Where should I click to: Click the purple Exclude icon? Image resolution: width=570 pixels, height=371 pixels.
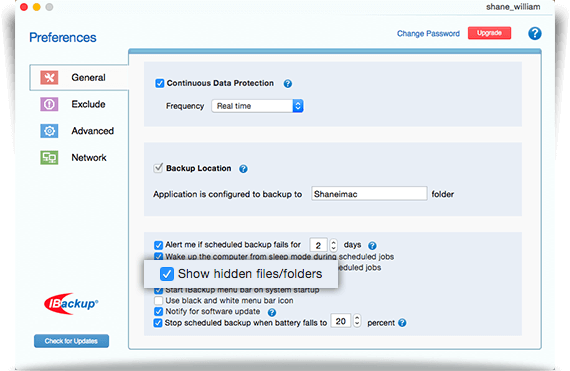[x=49, y=104]
